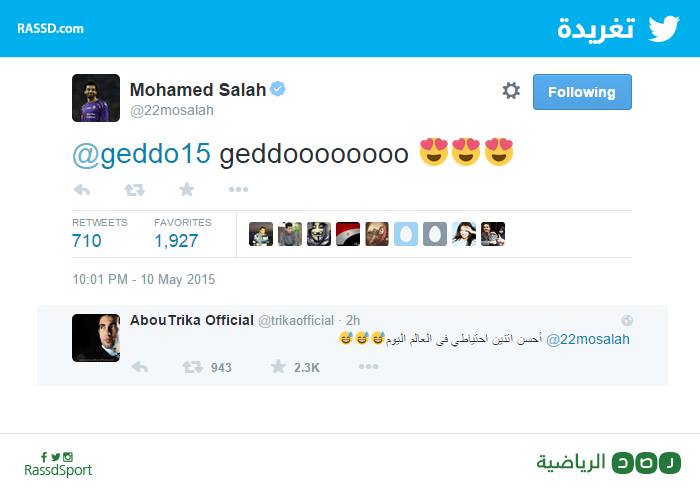The width and height of the screenshot is (700, 491).
Task: Reply to Mohamed Salah's tweet
Action: click(82, 189)
